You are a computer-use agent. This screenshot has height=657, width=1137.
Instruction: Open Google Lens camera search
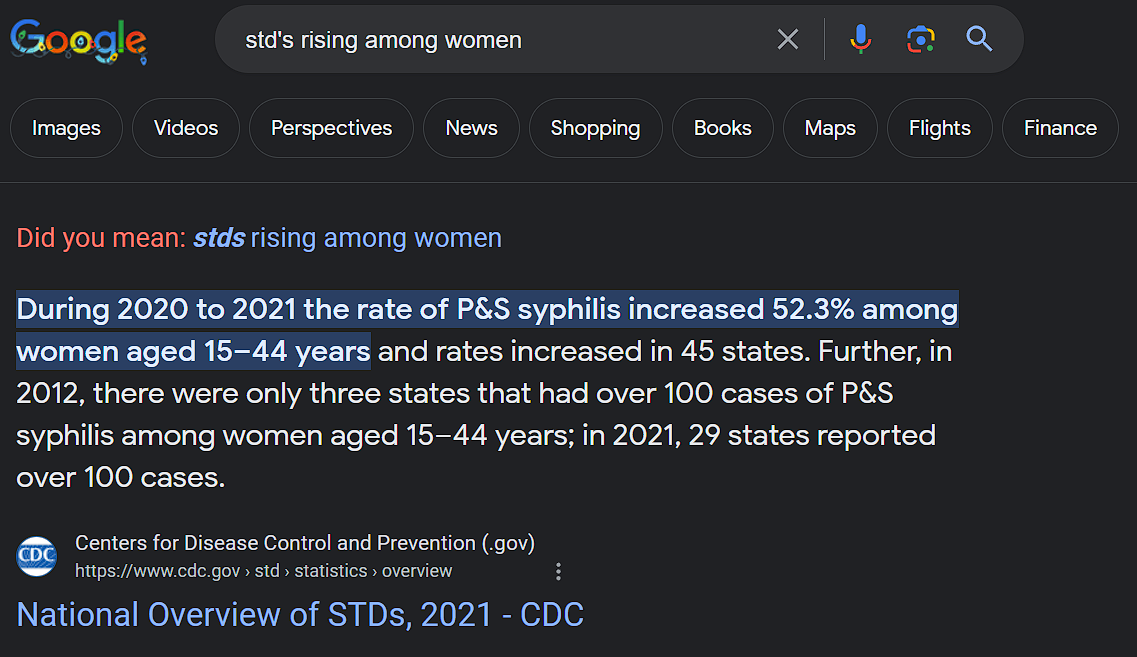click(x=920, y=39)
